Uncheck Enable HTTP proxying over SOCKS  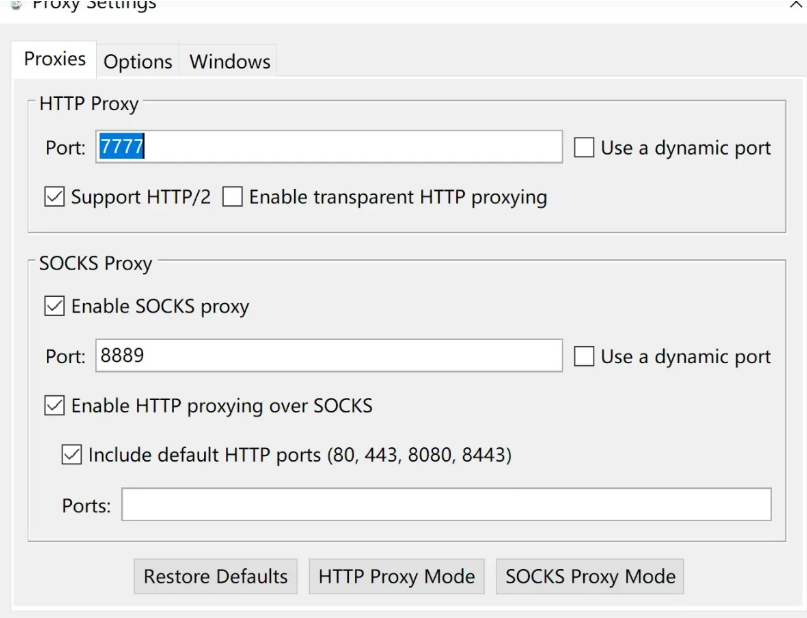coord(55,405)
